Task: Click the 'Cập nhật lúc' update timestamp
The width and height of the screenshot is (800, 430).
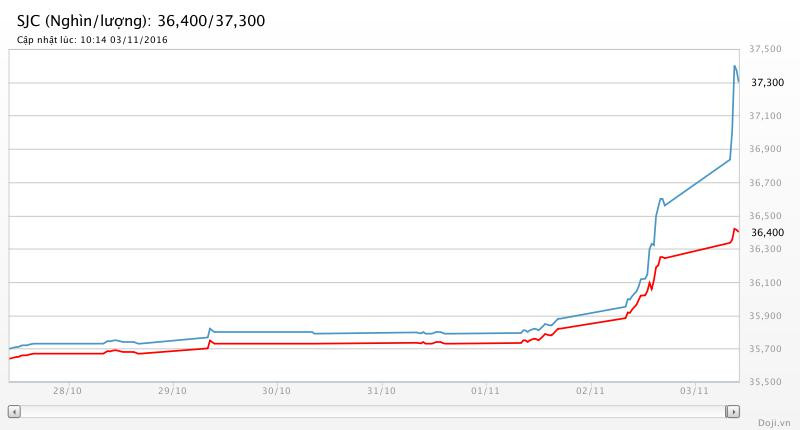Action: coord(92,40)
